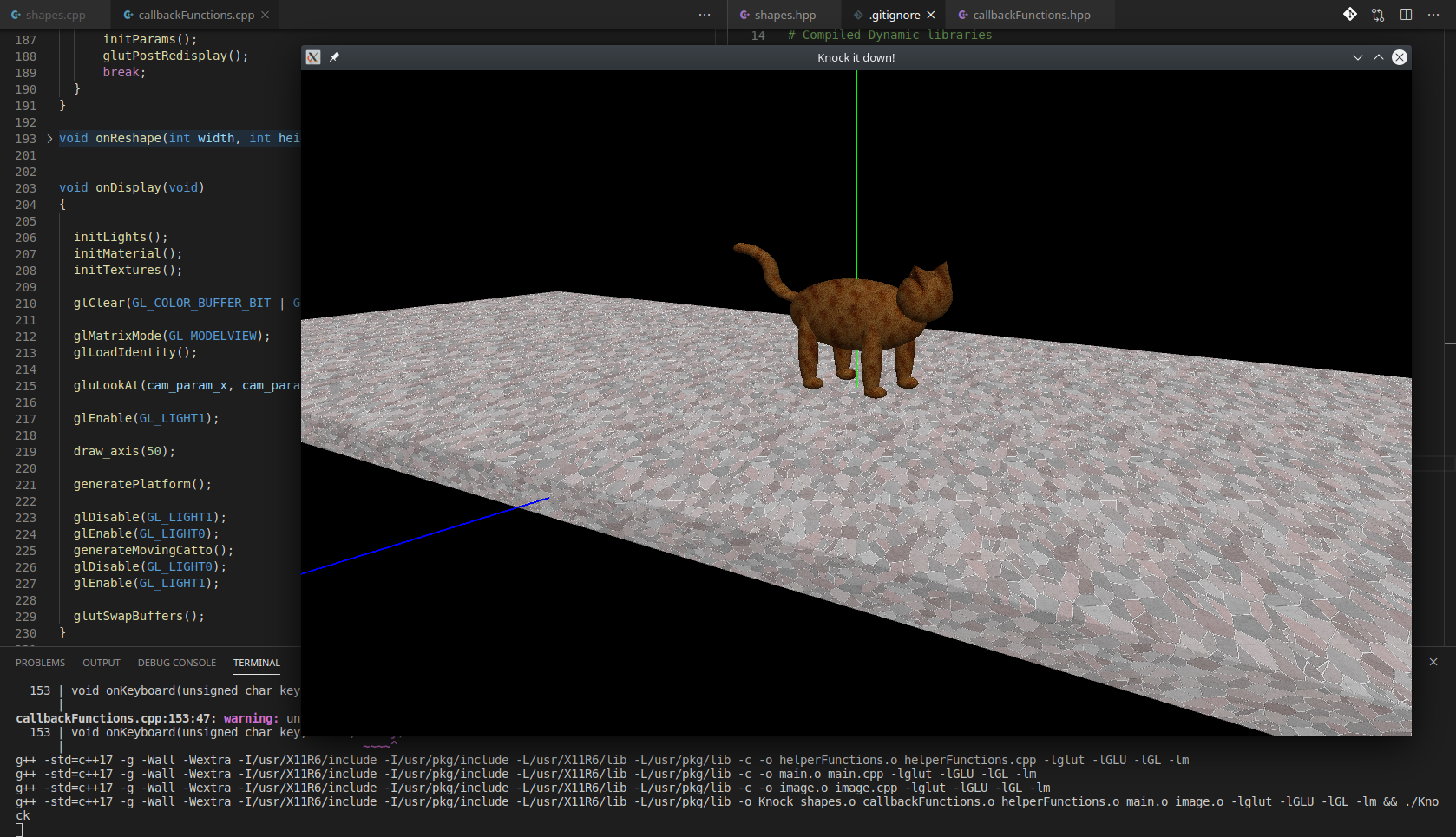
Task: Click initTextures(); line
Action: tap(128, 270)
